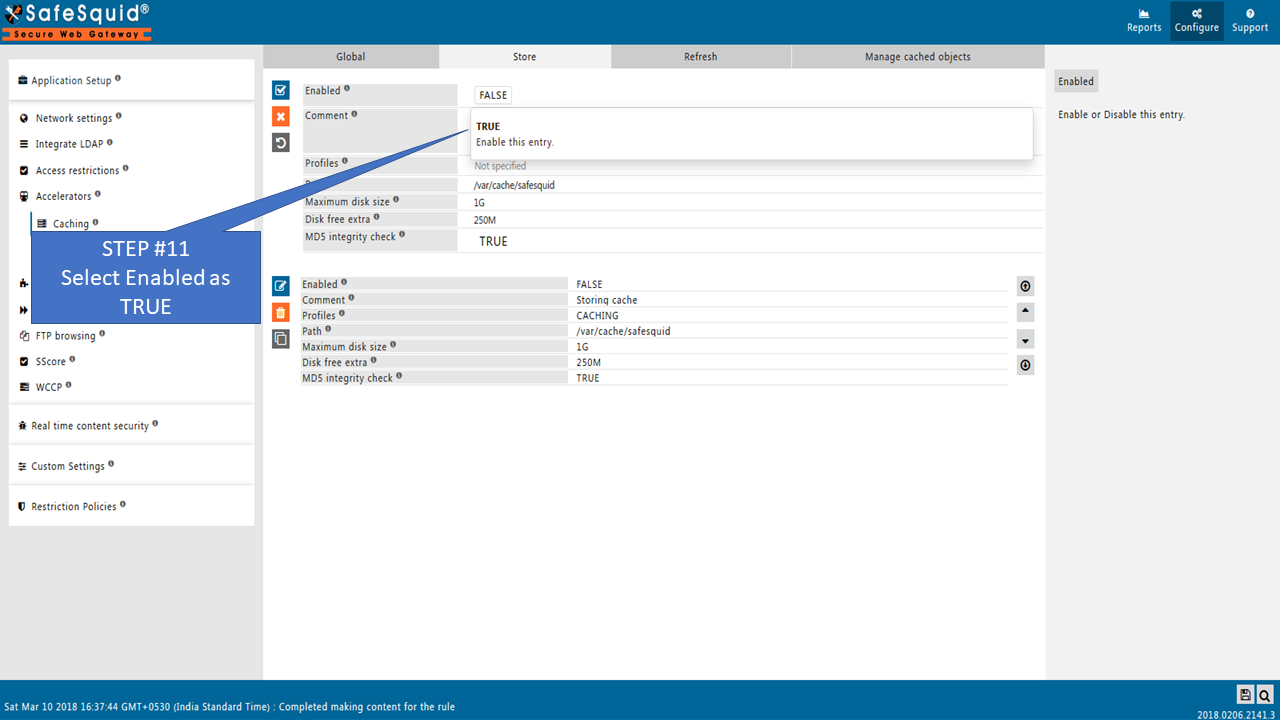Image resolution: width=1280 pixels, height=720 pixels.
Task: Switch to the Global tab
Action: (x=350, y=57)
